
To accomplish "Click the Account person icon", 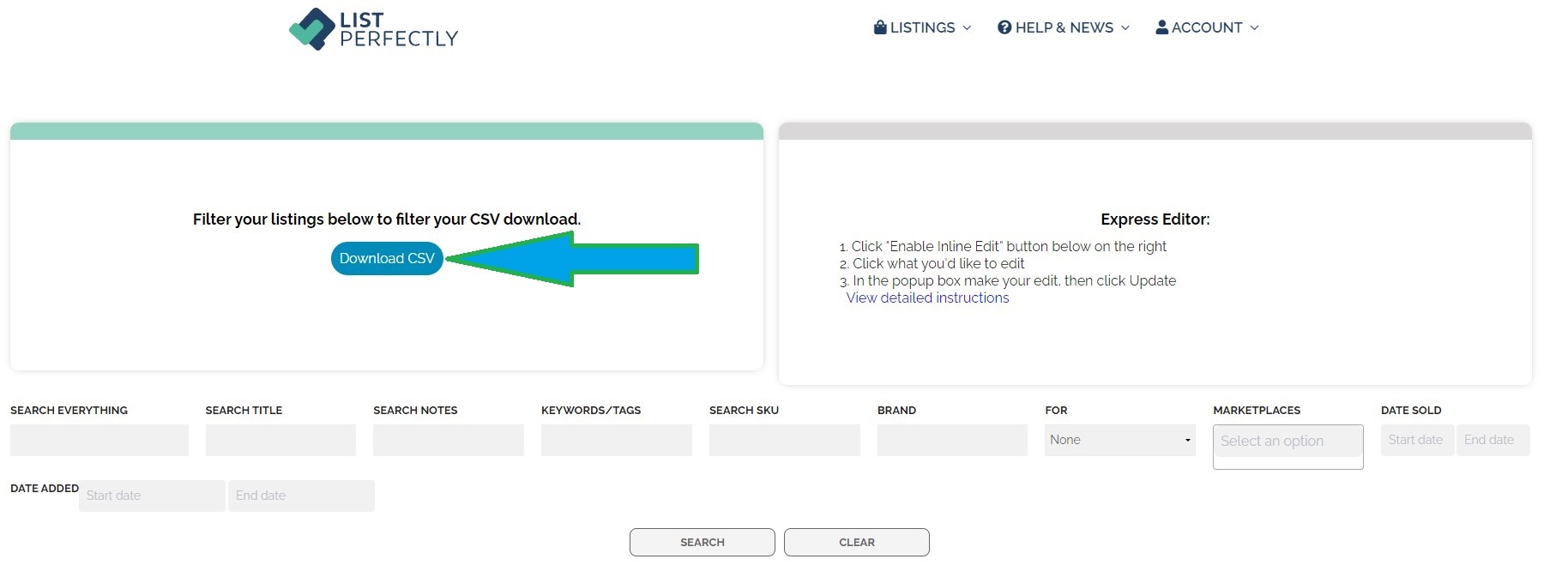I will coord(1161,27).
